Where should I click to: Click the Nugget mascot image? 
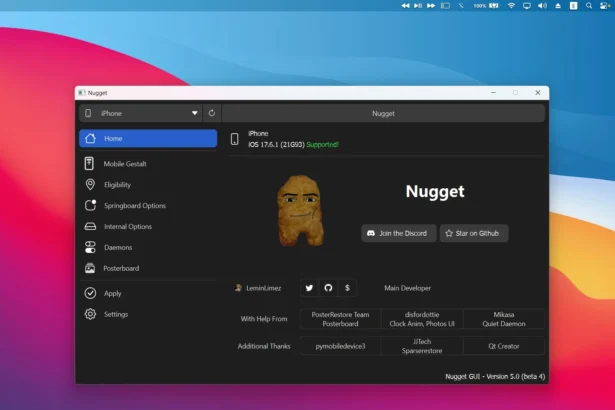tap(300, 211)
